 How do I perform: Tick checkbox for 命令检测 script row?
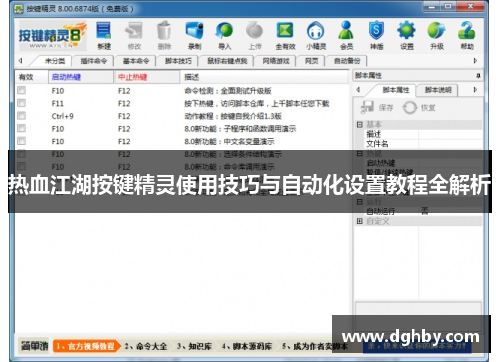pos(22,90)
